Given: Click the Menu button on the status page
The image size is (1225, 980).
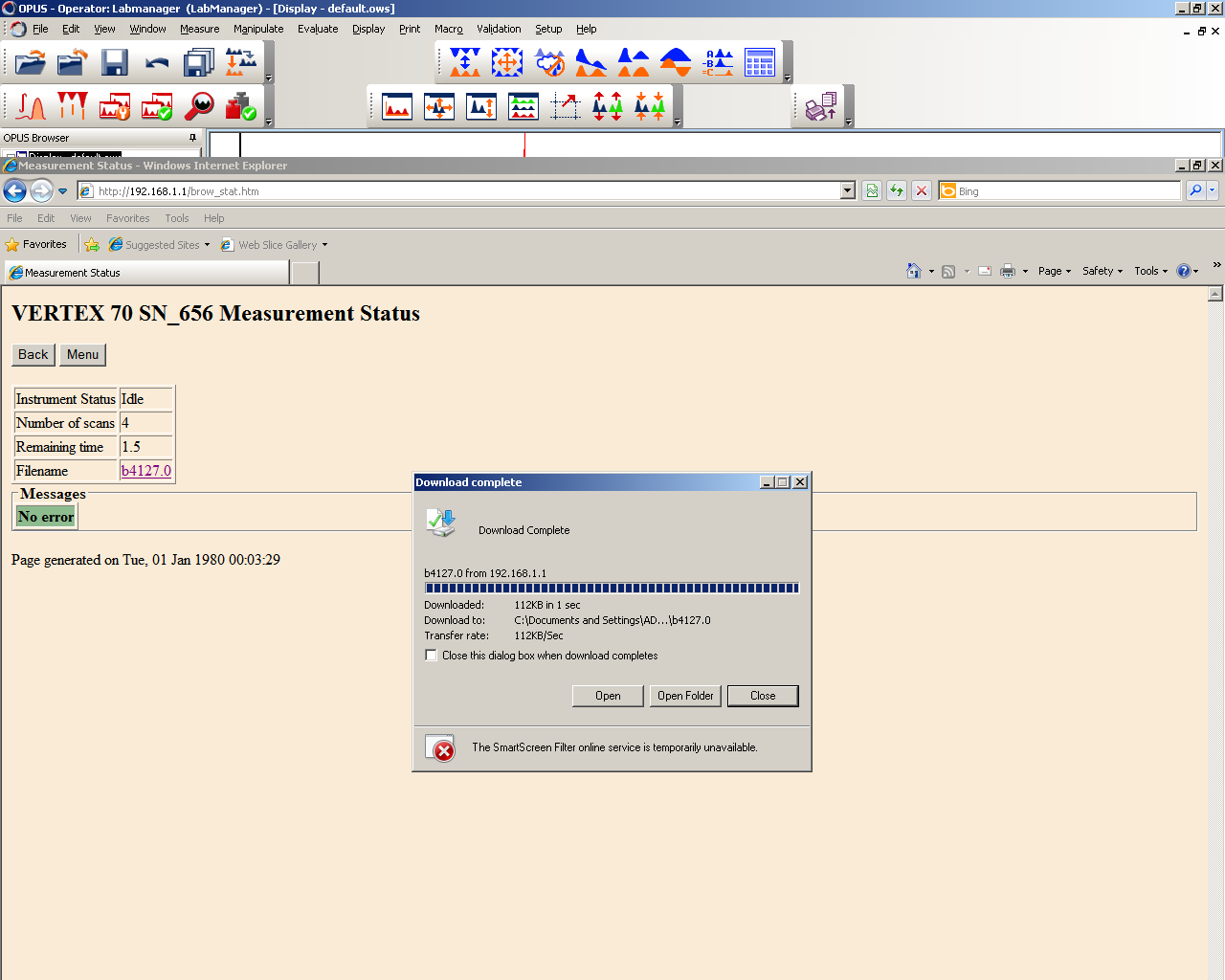Looking at the screenshot, I should coord(82,354).
